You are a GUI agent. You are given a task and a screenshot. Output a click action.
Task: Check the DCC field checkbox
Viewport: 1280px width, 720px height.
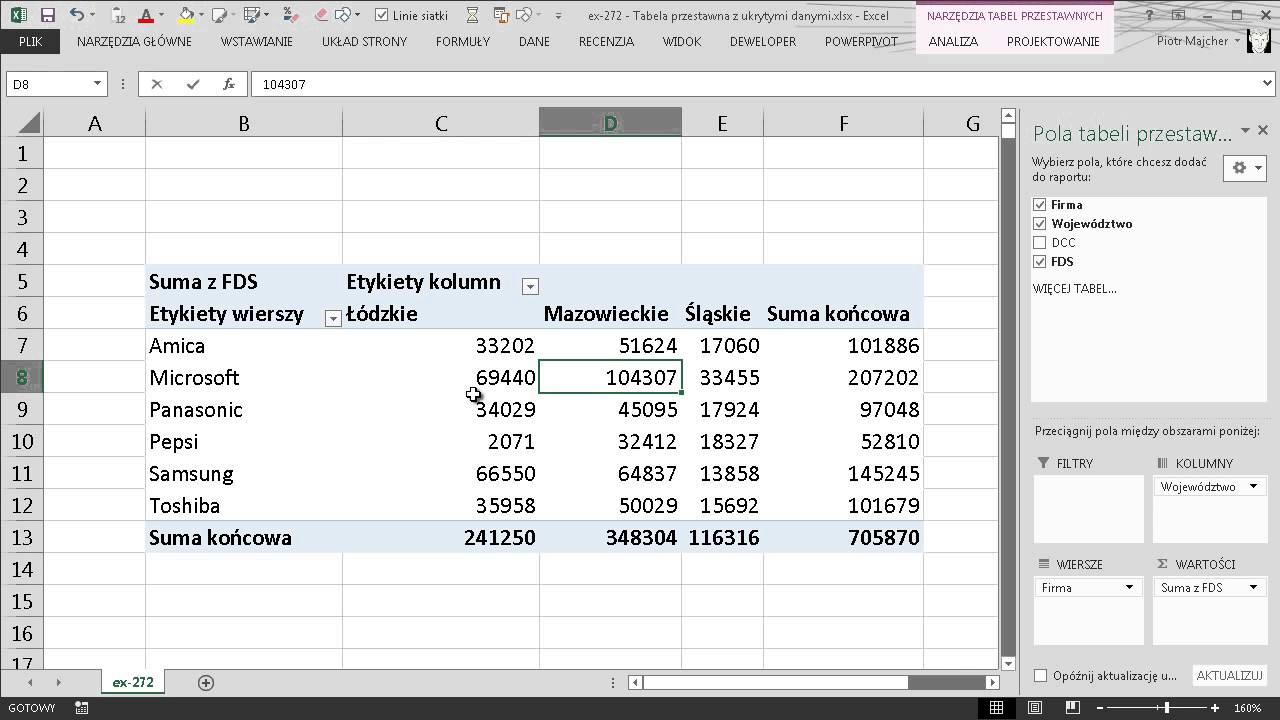pyautogui.click(x=1040, y=242)
